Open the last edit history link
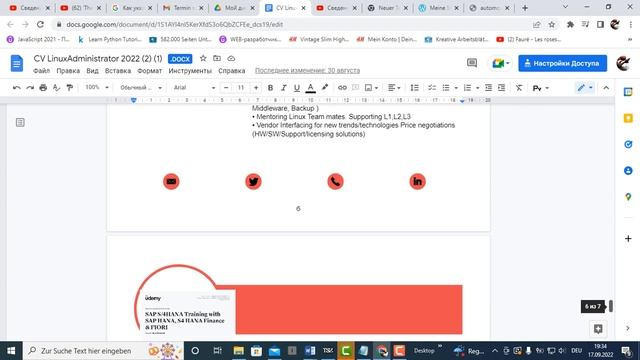 click(307, 71)
